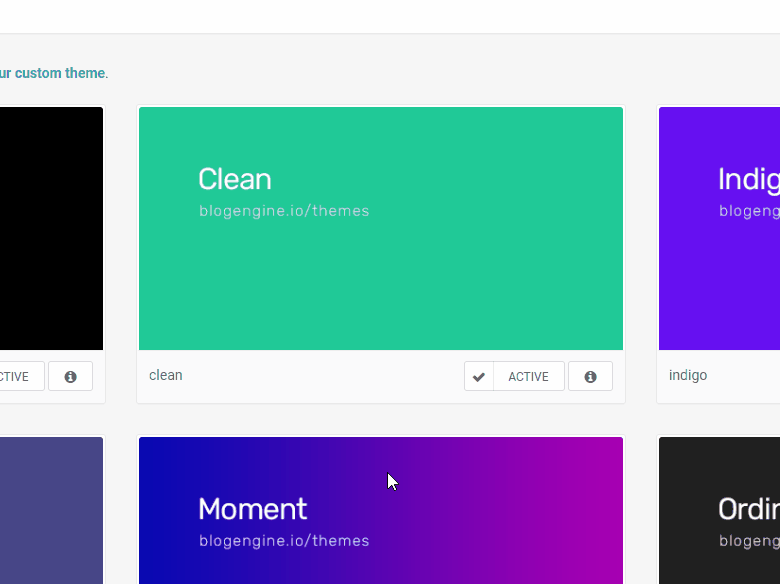The width and height of the screenshot is (780, 584).
Task: Select the Moment theme thumbnail
Action: coord(381,510)
